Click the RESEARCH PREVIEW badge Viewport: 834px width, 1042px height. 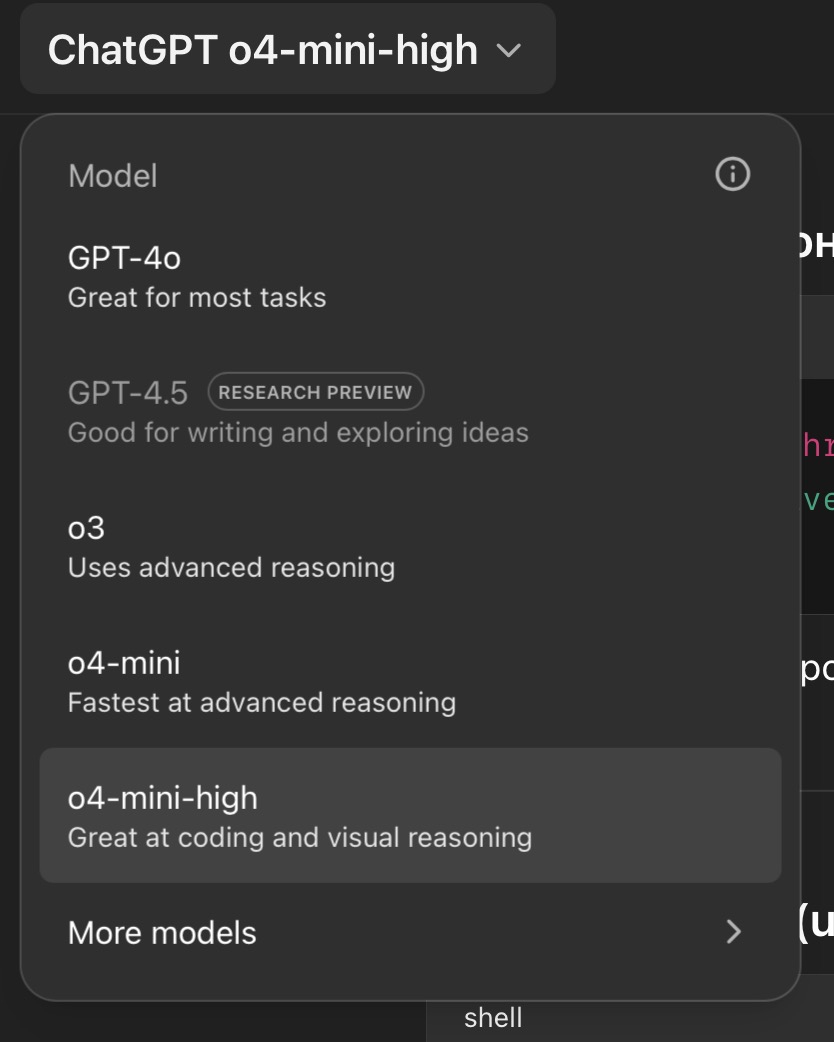(316, 392)
